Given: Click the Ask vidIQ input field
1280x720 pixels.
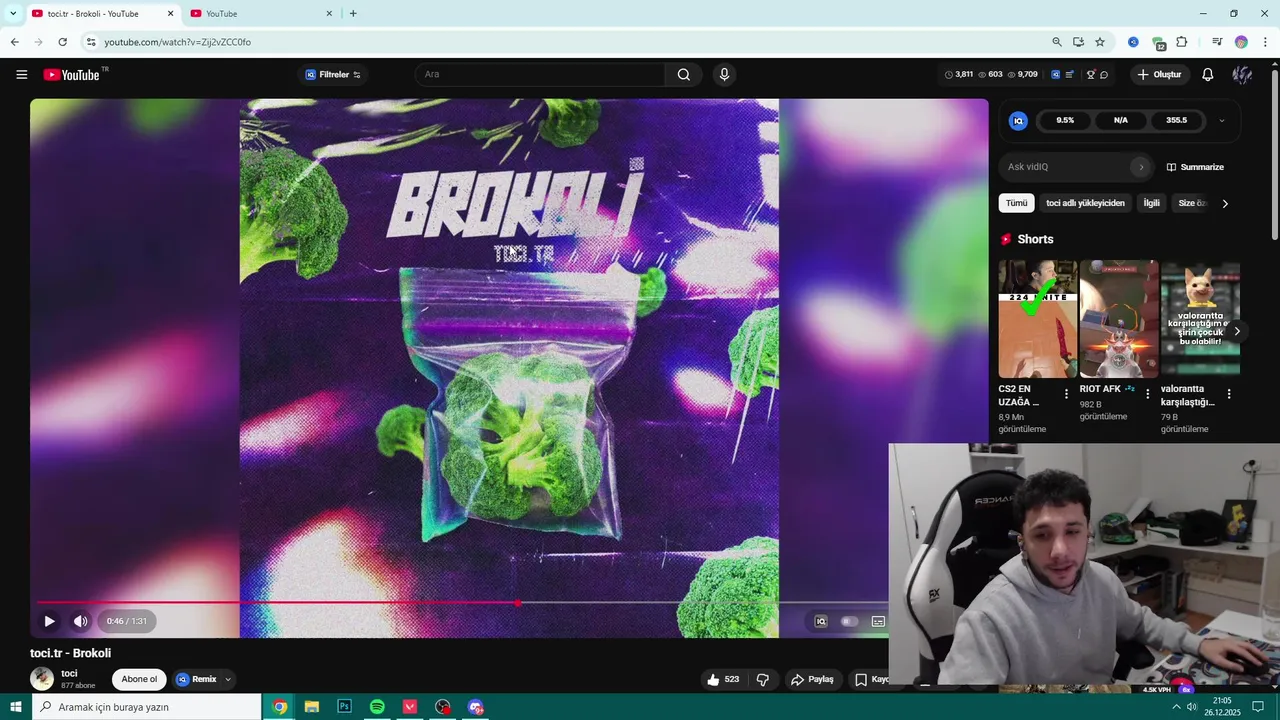Looking at the screenshot, I should tap(1074, 167).
